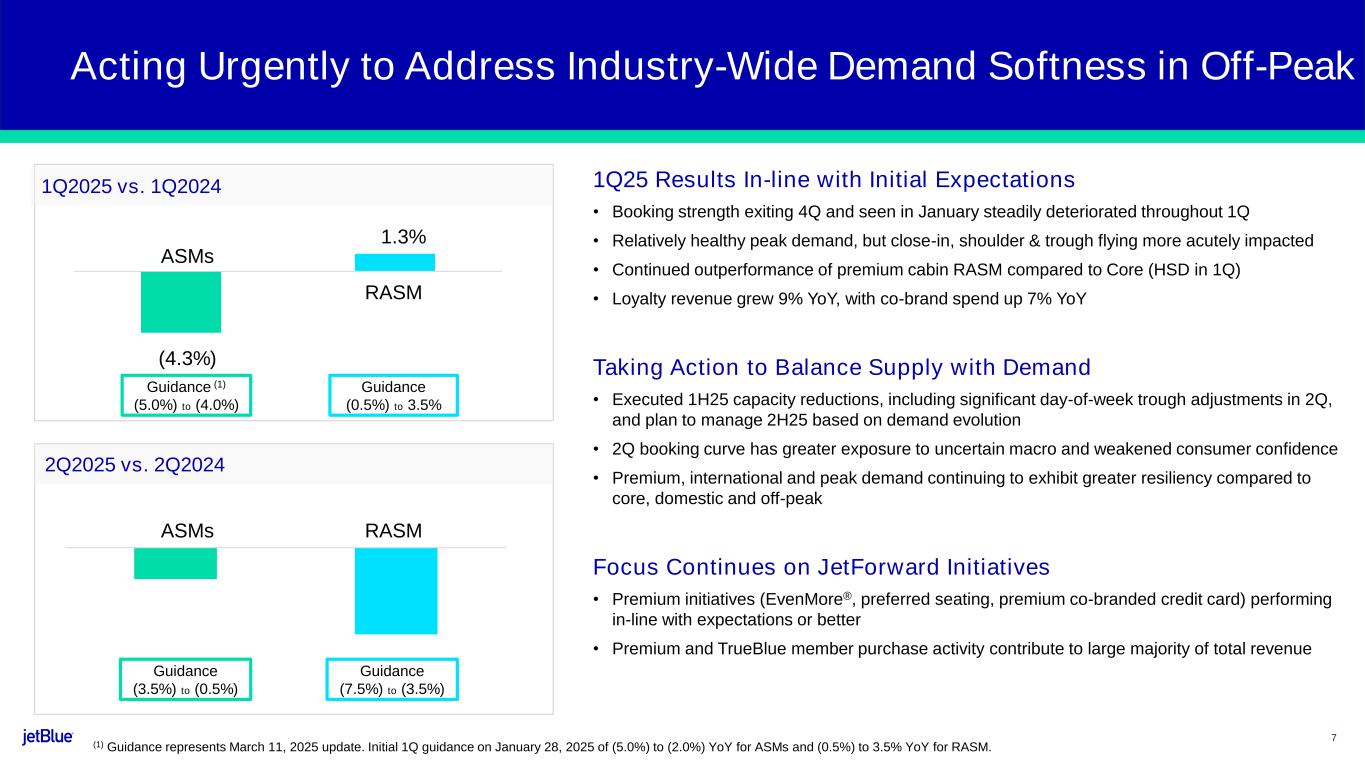This screenshot has width=1365, height=768.
Task: Select the cyan RASM bar in the 1Q2025 chart
Action: (x=395, y=262)
